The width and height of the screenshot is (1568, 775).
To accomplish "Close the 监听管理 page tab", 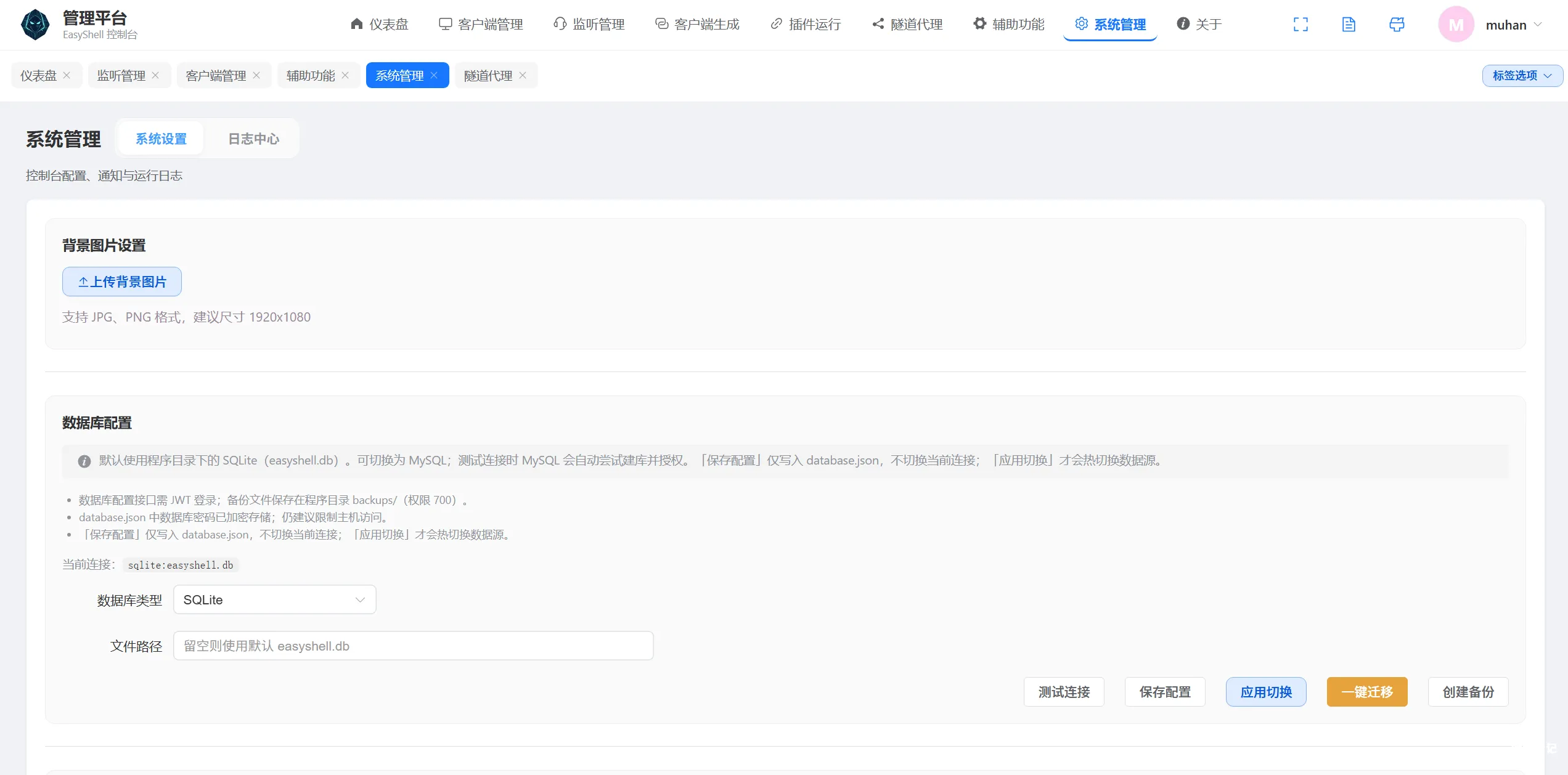I will coord(155,75).
